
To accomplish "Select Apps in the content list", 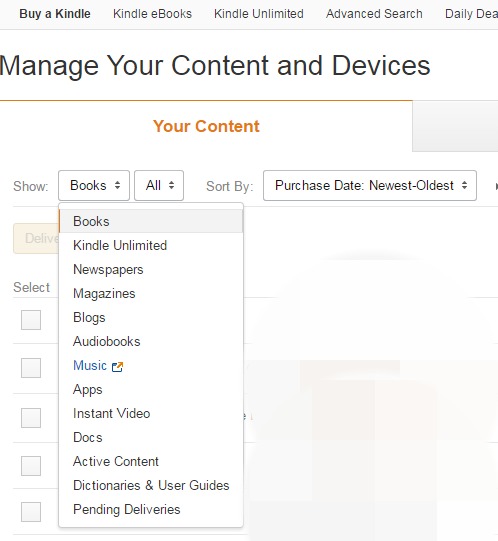I will tap(151, 390).
